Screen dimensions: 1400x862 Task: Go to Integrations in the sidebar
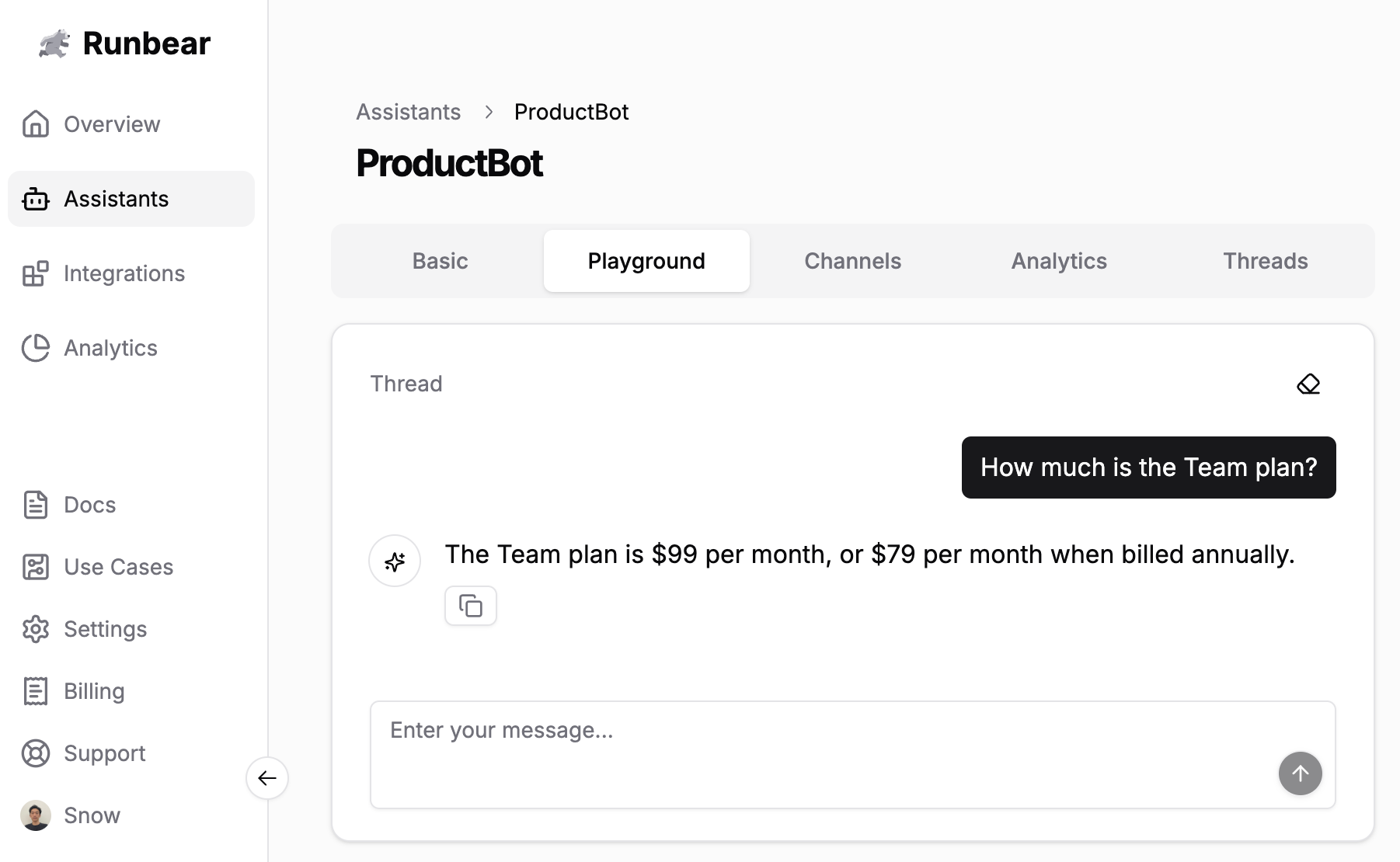tap(124, 273)
